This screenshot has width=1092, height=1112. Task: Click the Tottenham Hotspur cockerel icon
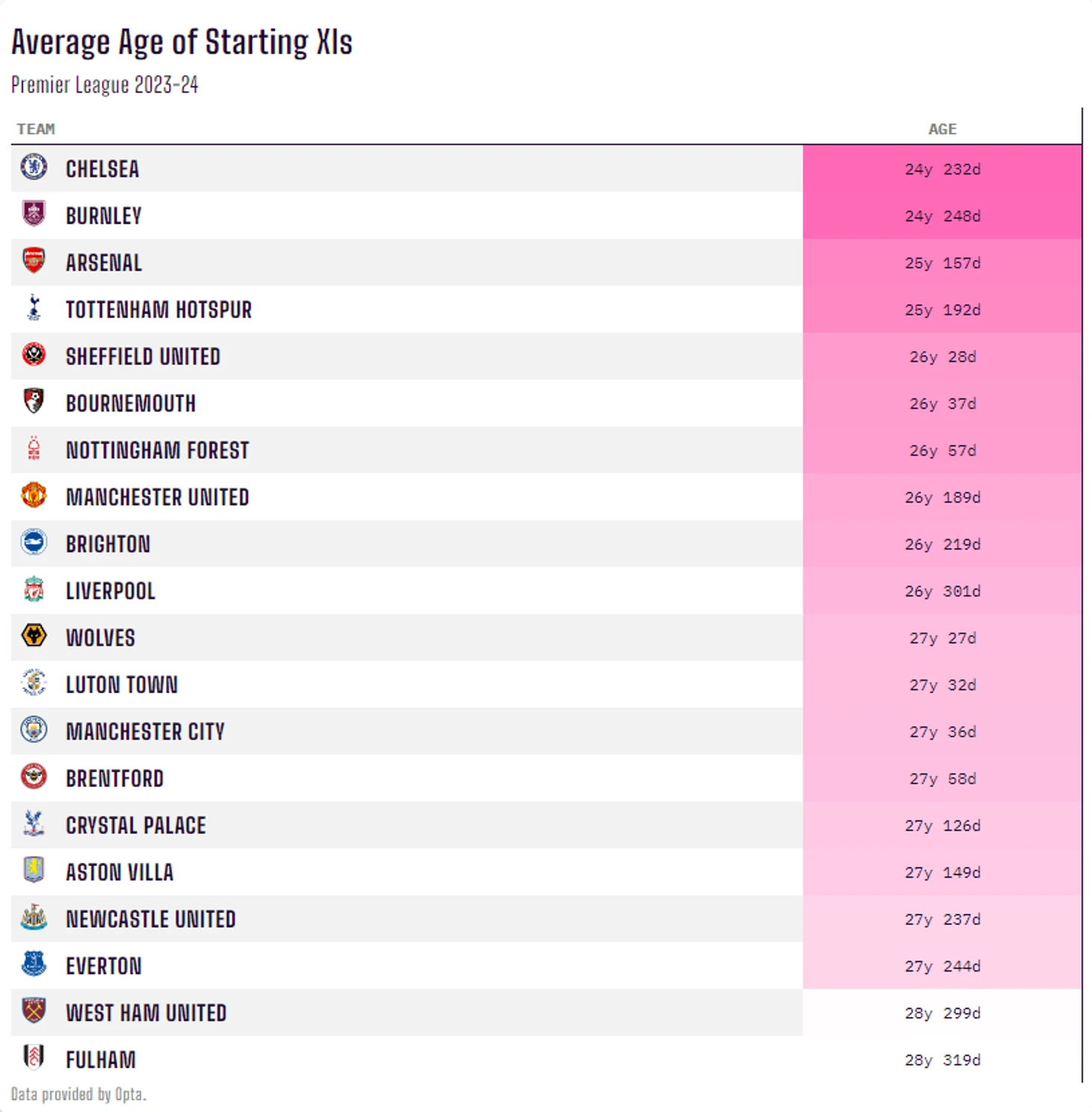pos(34,308)
